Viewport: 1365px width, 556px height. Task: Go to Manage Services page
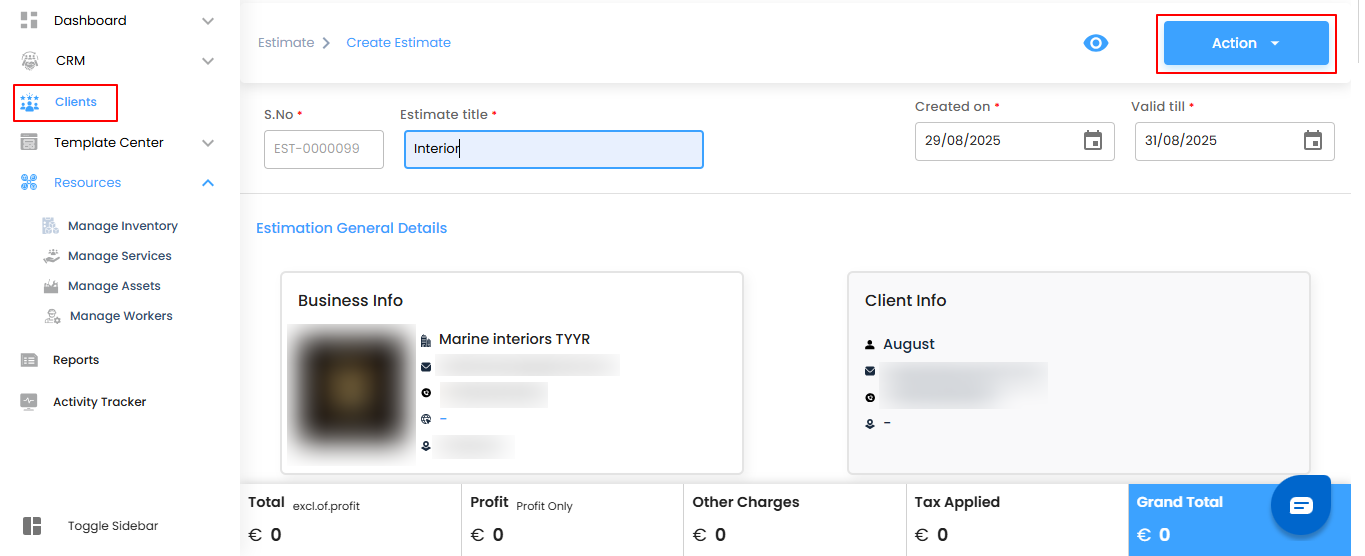tap(119, 256)
